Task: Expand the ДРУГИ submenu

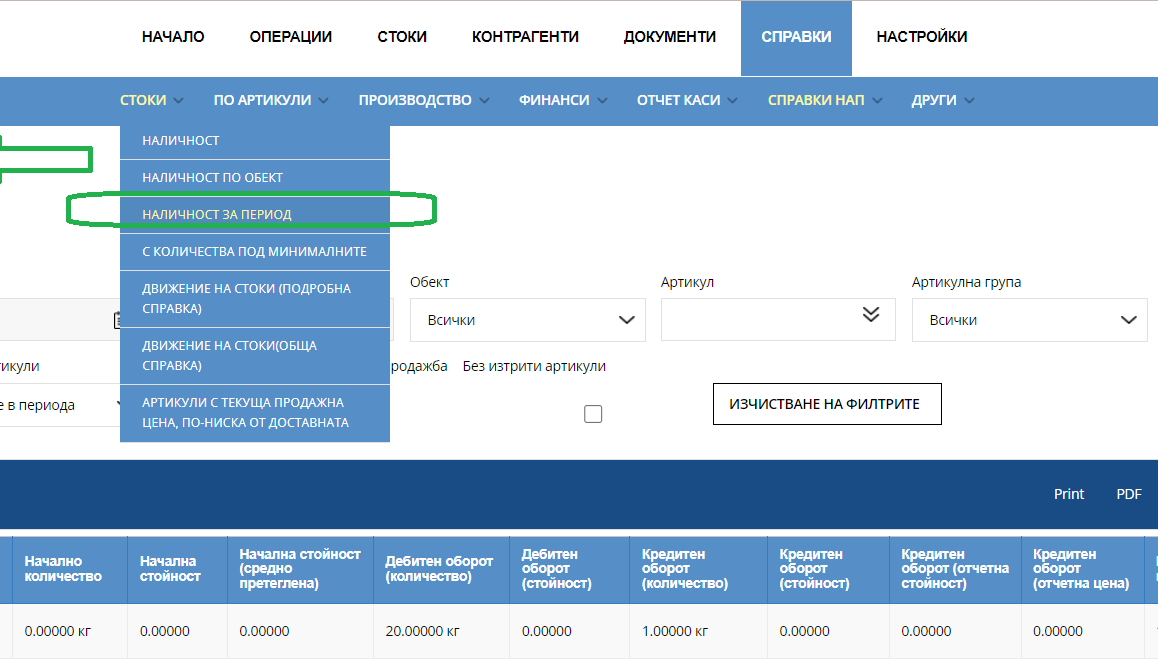Action: pyautogui.click(x=942, y=100)
